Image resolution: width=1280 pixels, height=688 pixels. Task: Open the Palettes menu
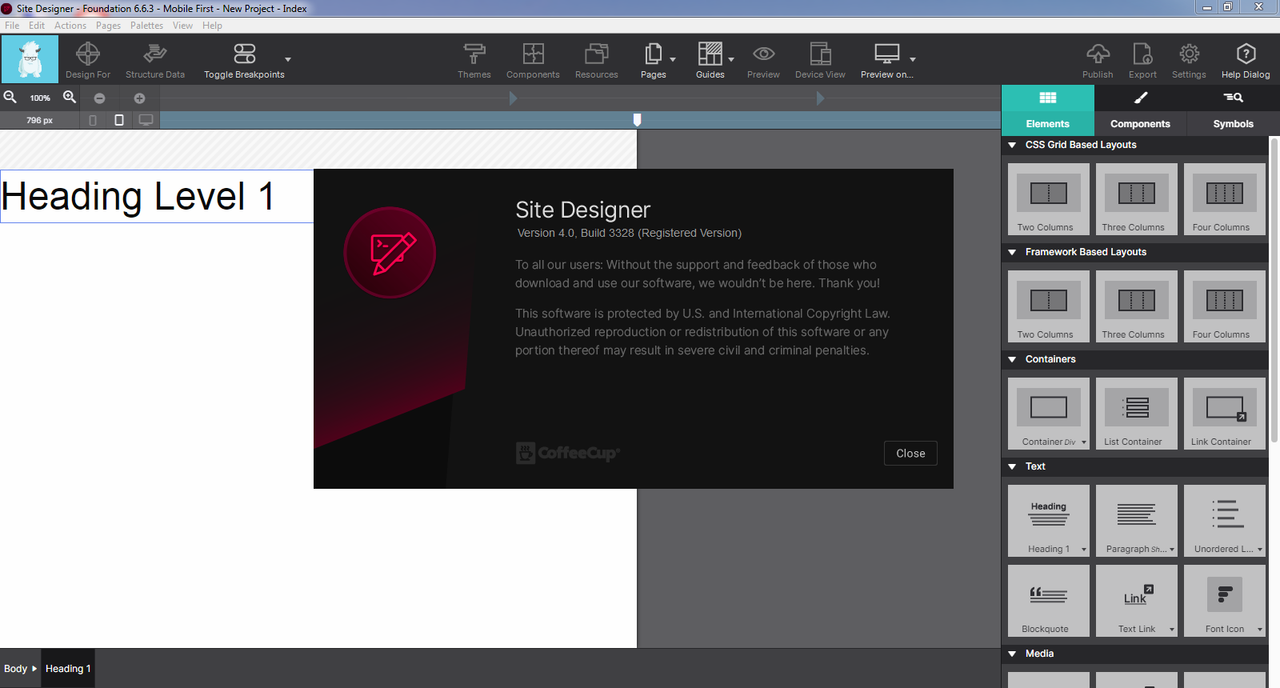[147, 26]
